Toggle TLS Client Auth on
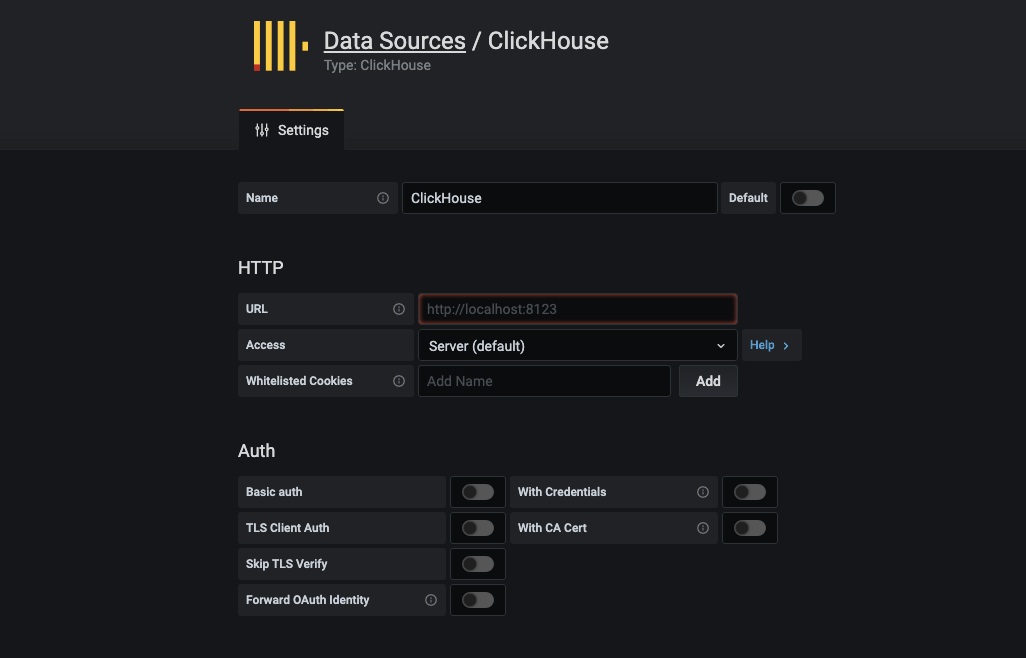The width and height of the screenshot is (1026, 658). (x=477, y=527)
